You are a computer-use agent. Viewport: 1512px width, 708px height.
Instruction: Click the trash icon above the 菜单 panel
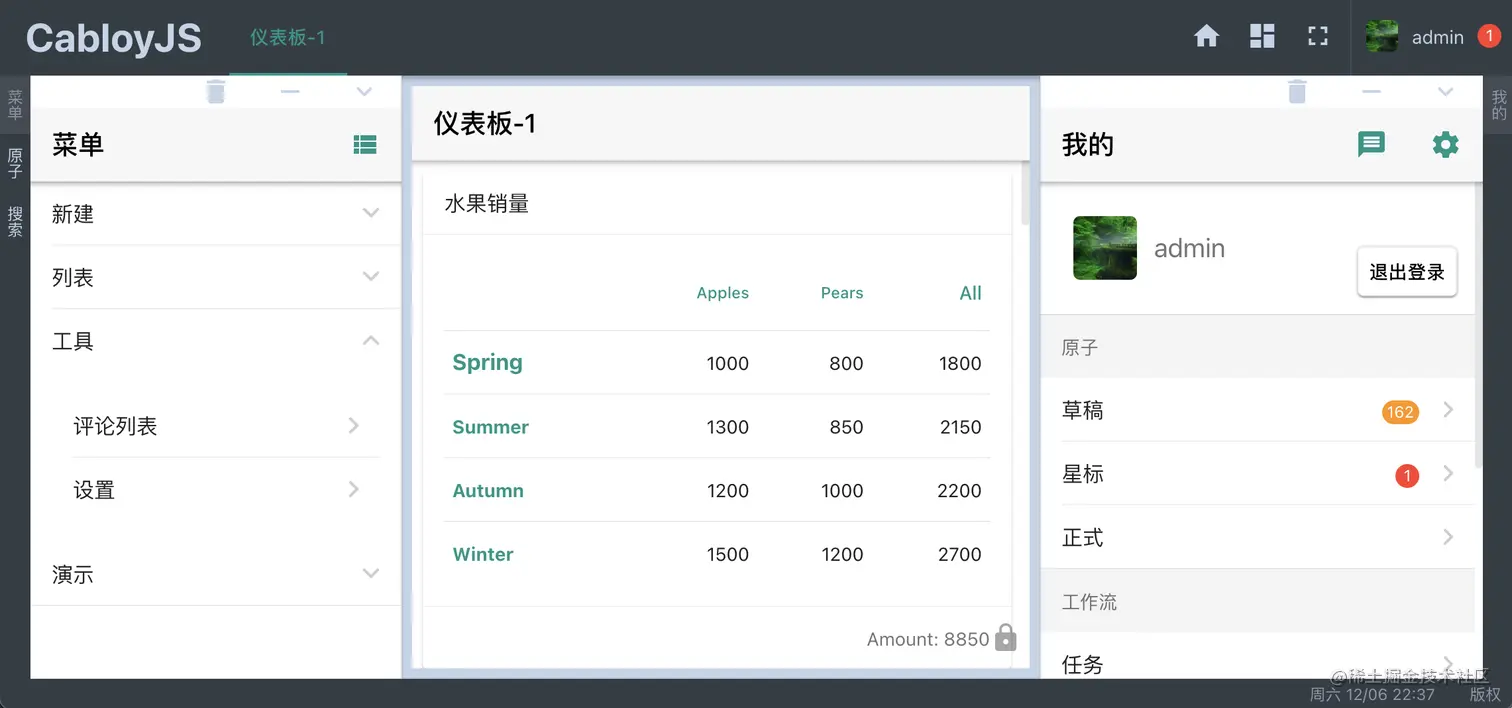click(x=216, y=92)
